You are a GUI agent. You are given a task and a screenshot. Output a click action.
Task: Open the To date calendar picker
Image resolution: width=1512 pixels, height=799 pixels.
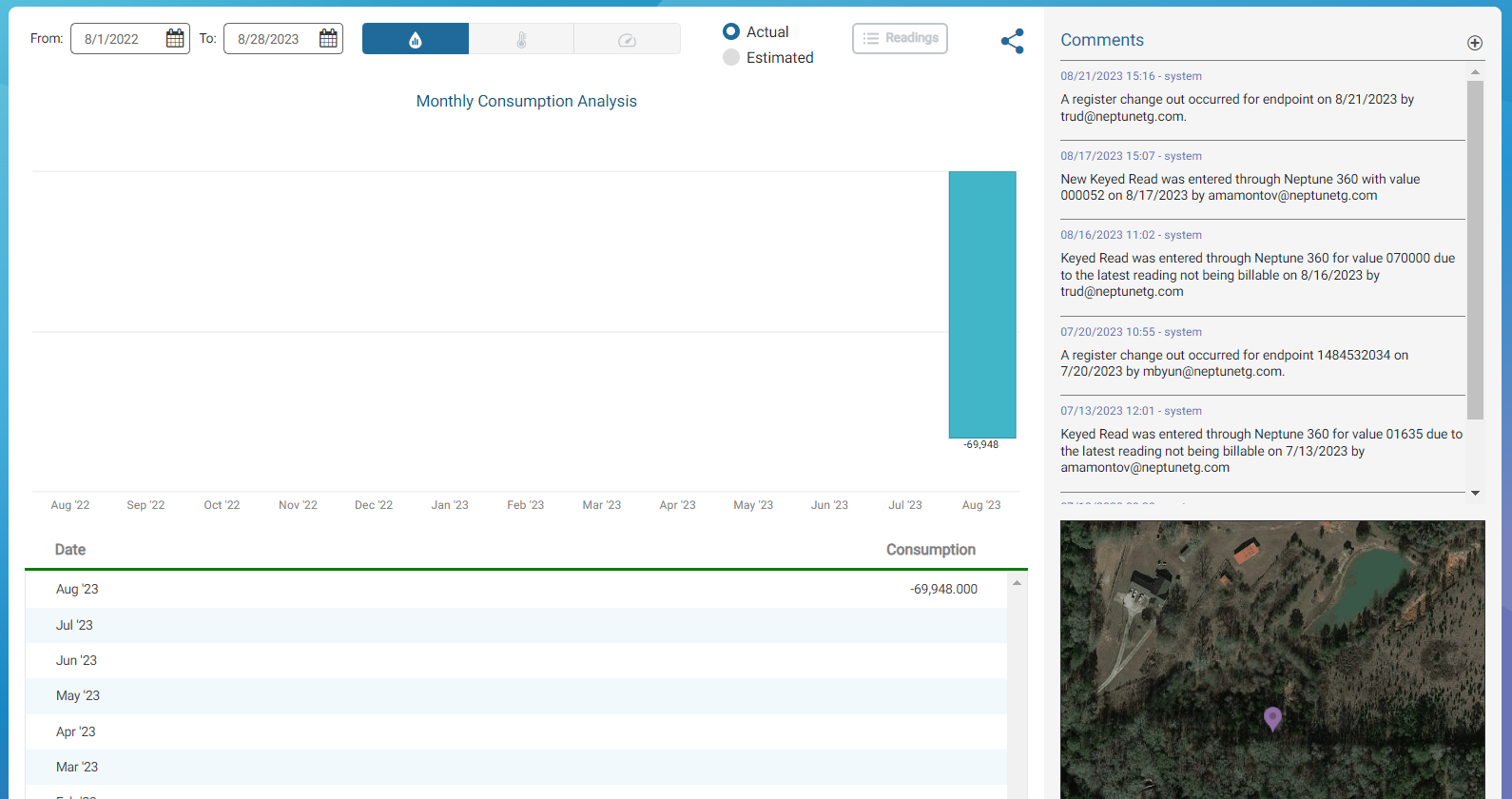328,39
